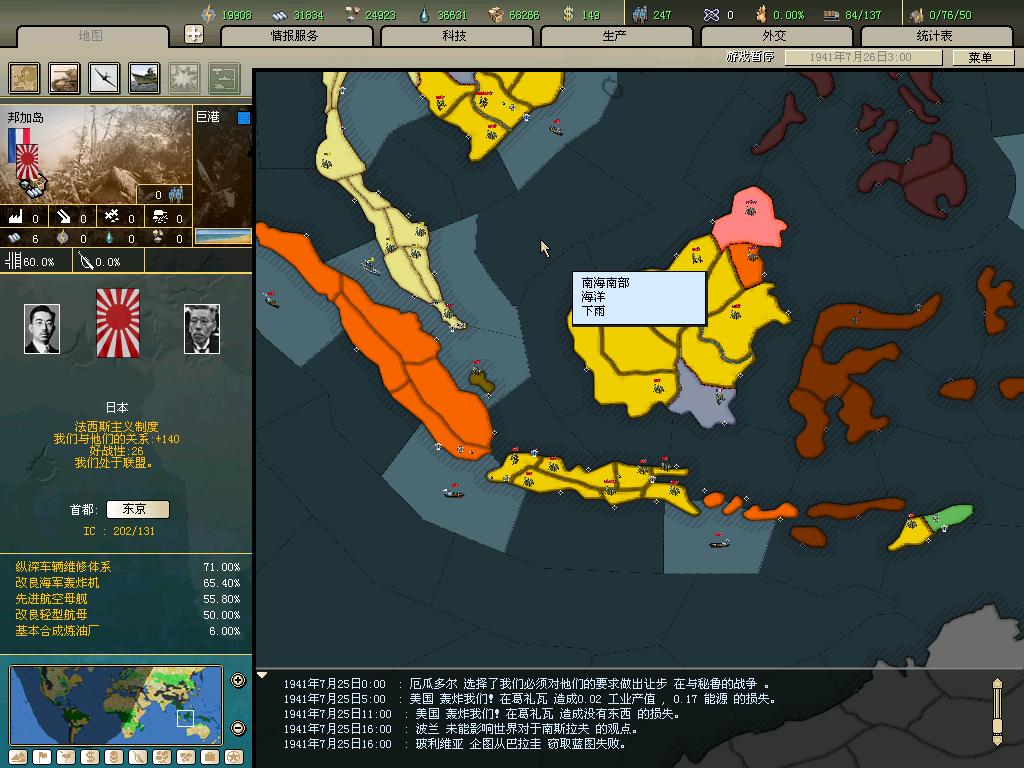Viewport: 1024px width, 768px height.
Task: Click the energy lightning icon in top bar
Action: 208,14
